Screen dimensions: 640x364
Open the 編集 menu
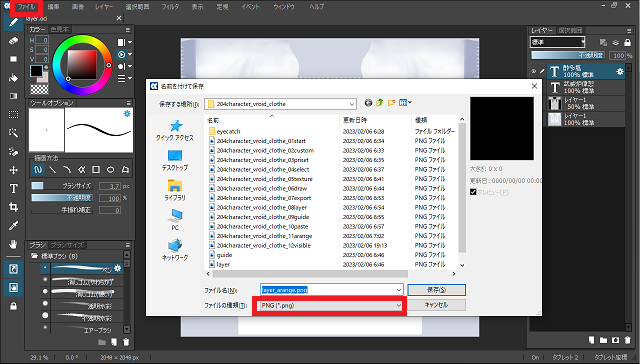click(x=53, y=7)
